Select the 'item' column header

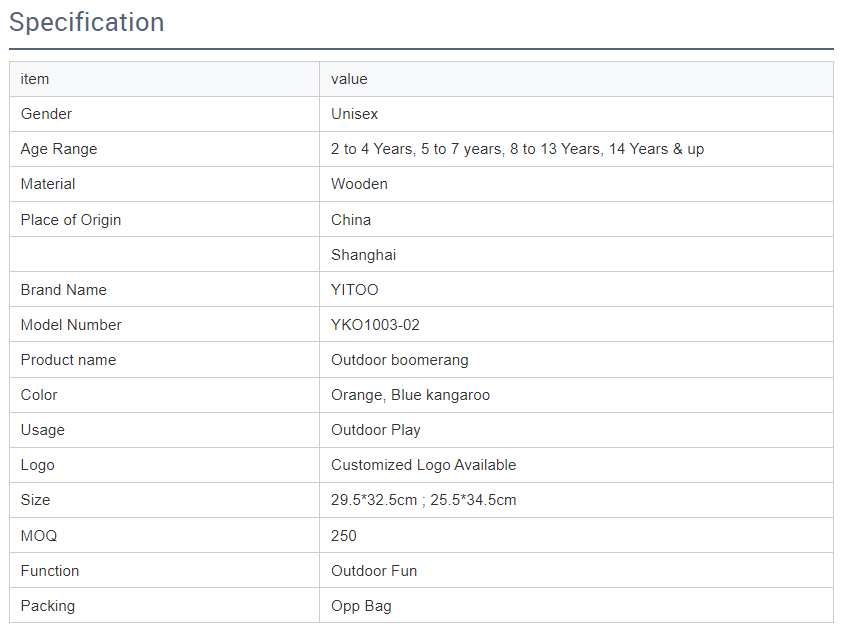coord(35,79)
